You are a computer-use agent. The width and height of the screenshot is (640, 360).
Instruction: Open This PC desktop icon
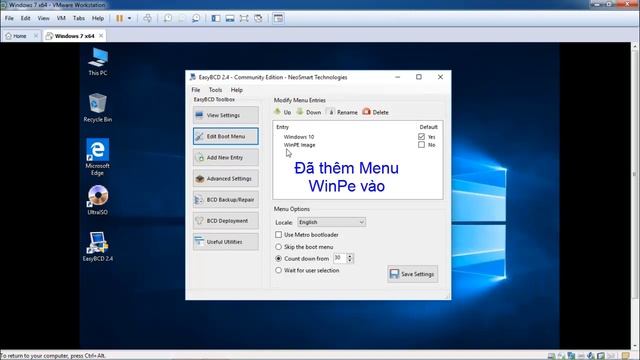pos(98,62)
